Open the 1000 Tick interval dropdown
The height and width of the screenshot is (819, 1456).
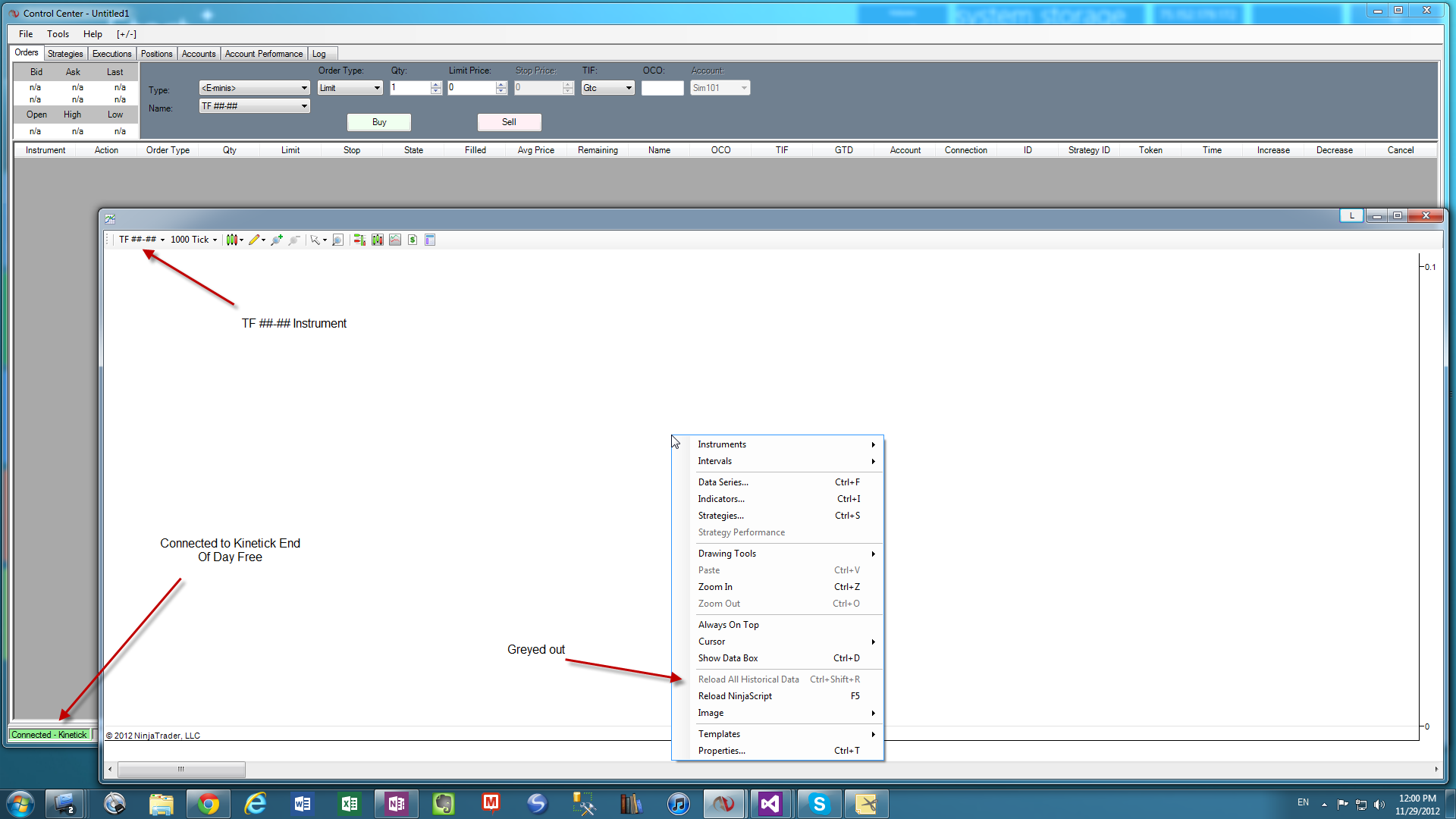point(193,240)
